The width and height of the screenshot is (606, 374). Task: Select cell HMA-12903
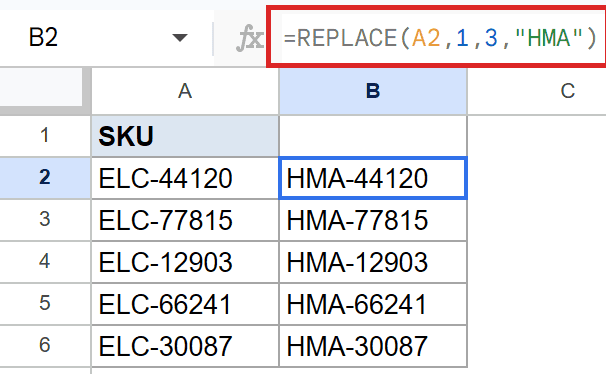pyautogui.click(x=373, y=262)
